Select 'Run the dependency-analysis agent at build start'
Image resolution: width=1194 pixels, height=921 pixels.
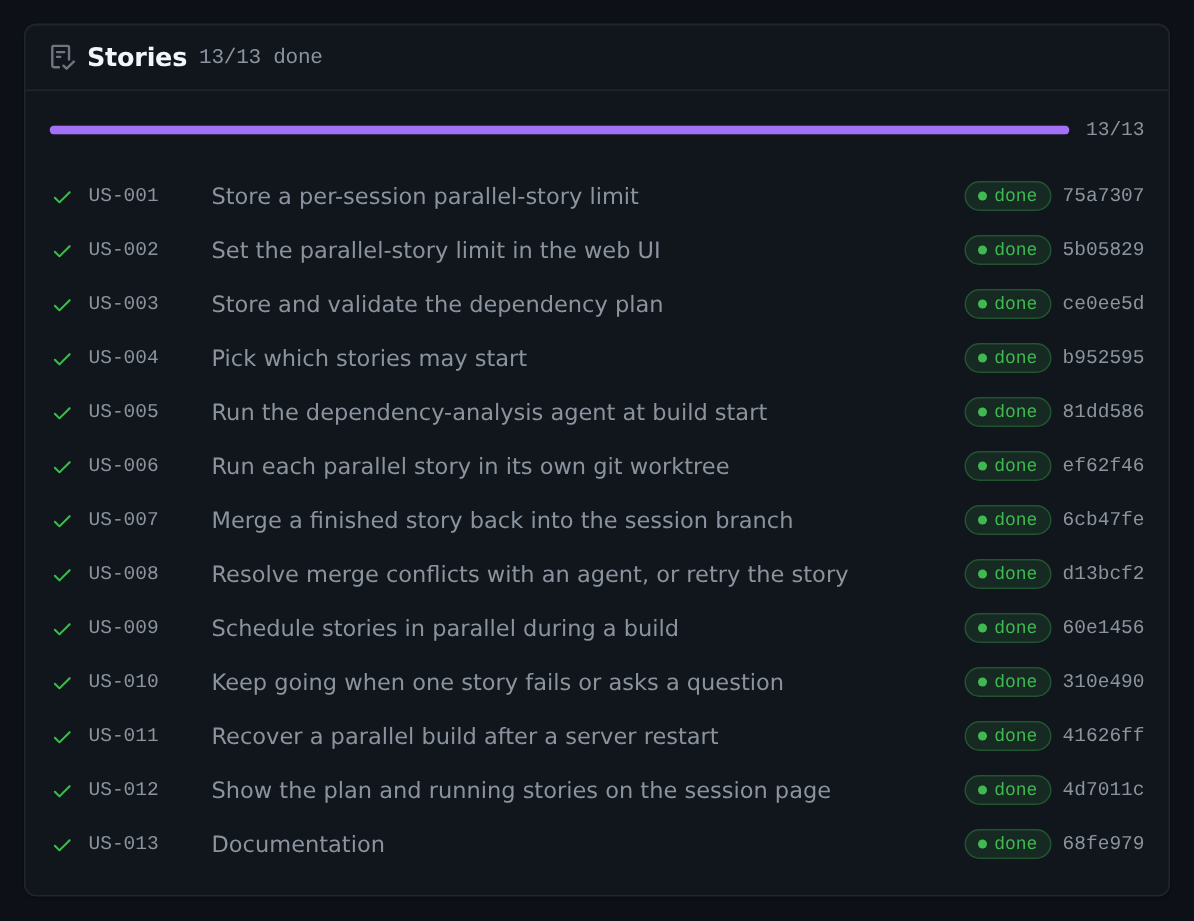[x=489, y=413]
